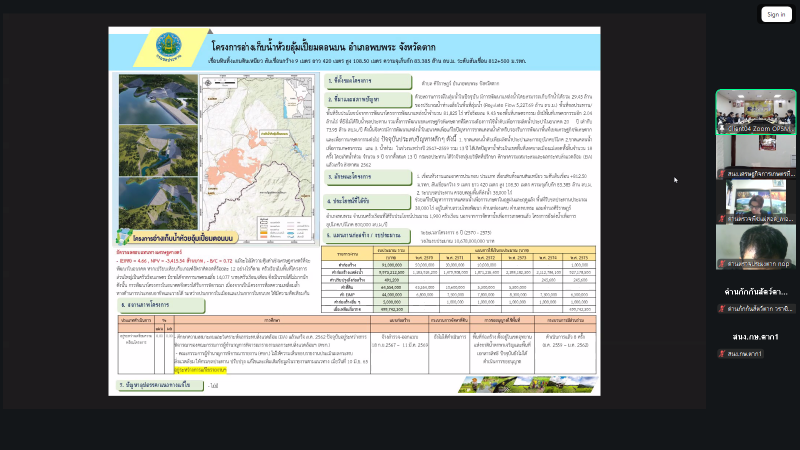Click section heading '5. แผนงานก่อสร้าง / งบประมาณ'
800x450 pixels.
[x=367, y=236]
